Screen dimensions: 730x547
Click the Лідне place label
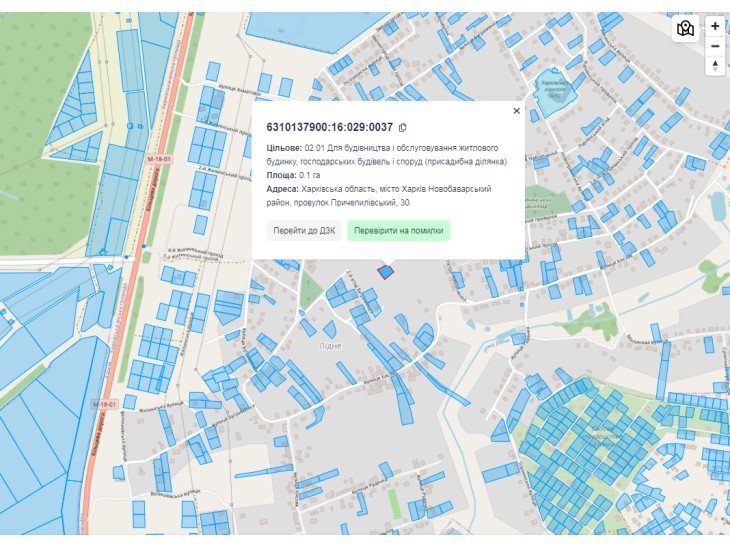click(x=330, y=346)
